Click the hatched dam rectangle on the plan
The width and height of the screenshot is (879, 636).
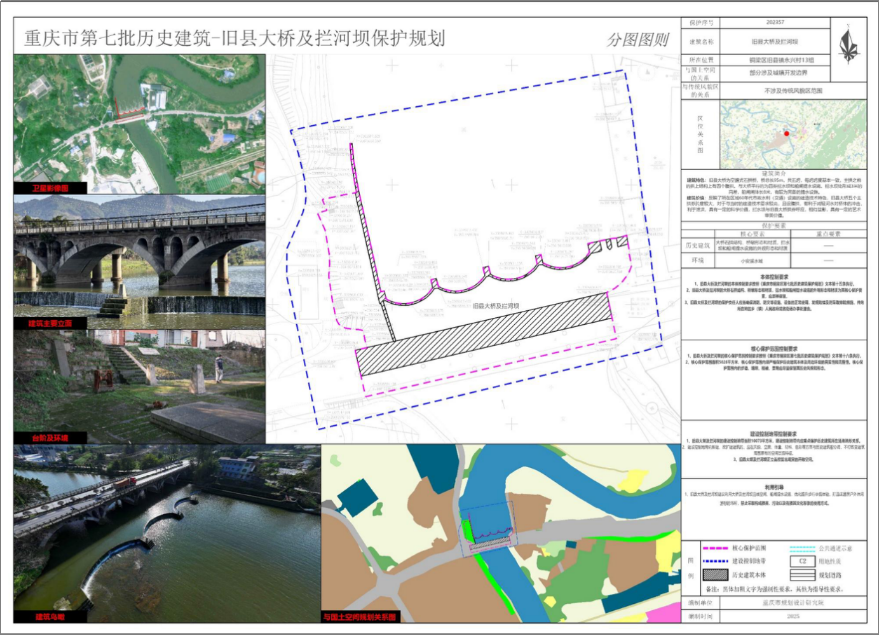click(485, 335)
